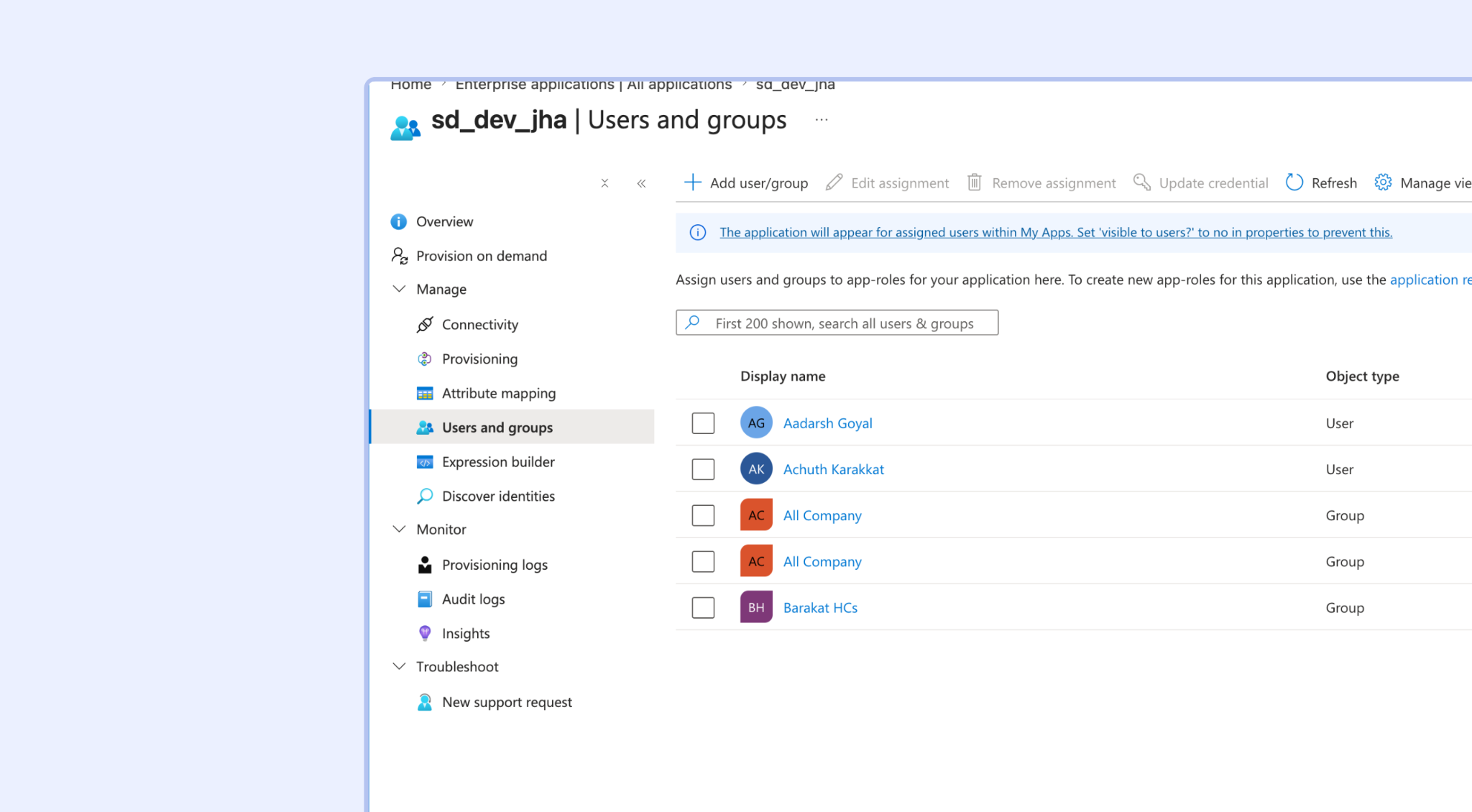Click the trash icon for Remove assignment
Screen dimensions: 1472x812
pyautogui.click(x=975, y=183)
